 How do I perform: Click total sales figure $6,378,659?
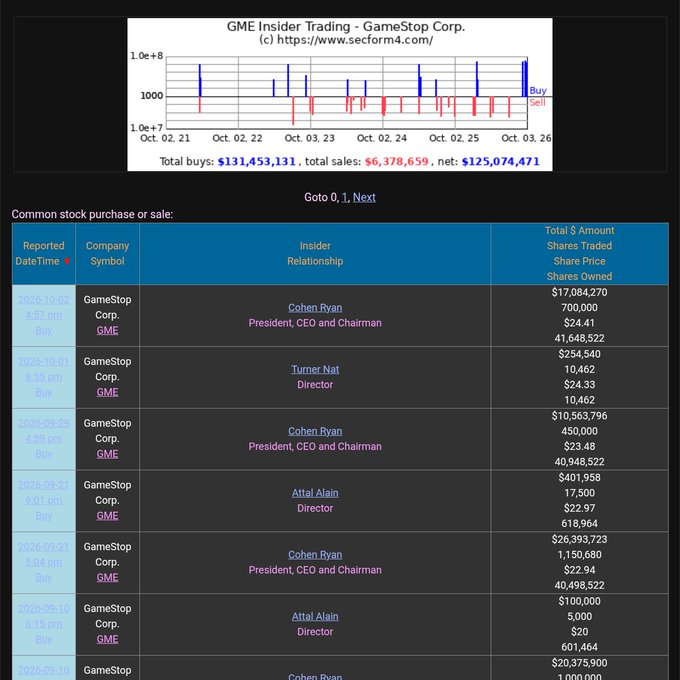pyautogui.click(x=396, y=162)
